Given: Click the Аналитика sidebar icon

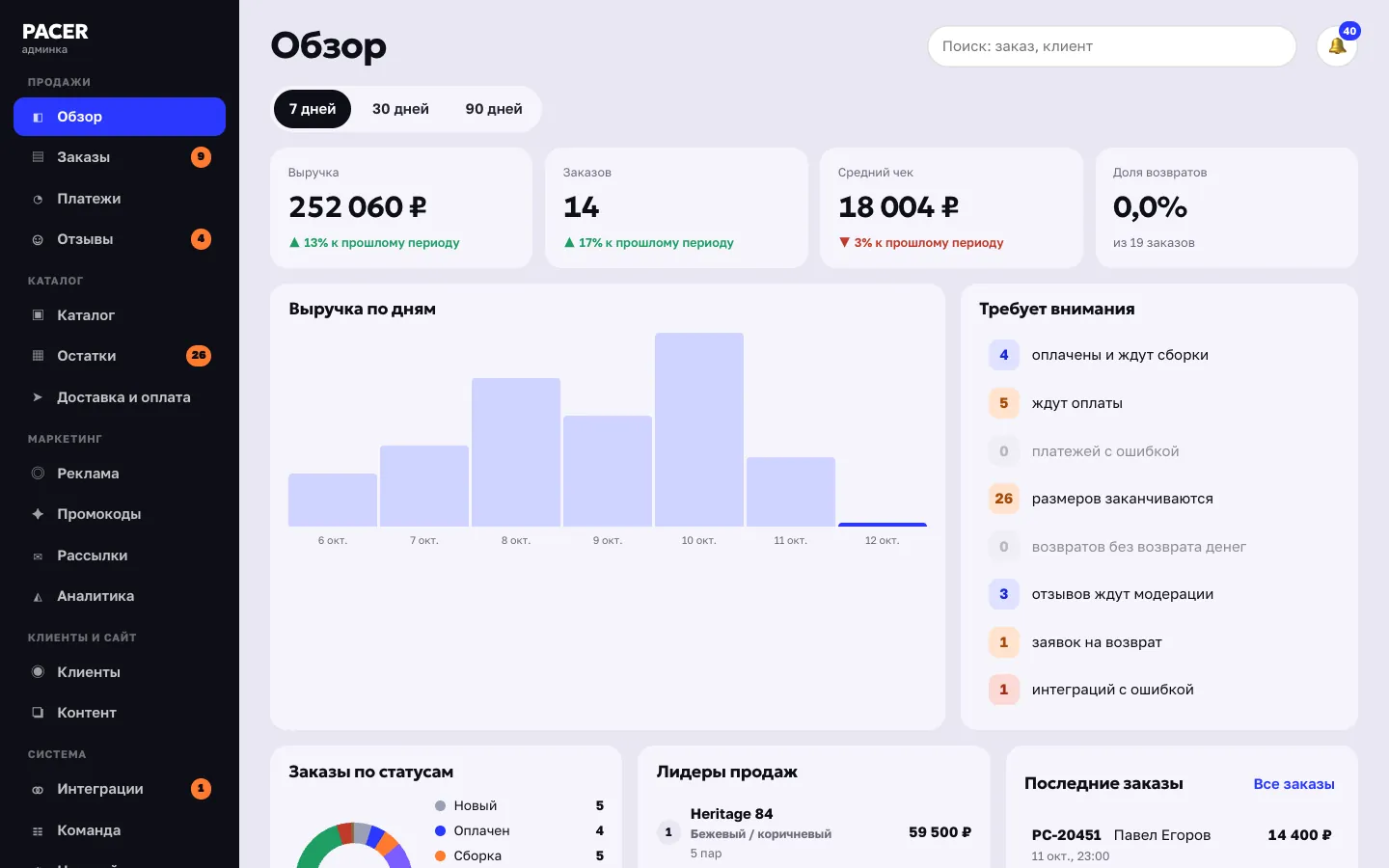Looking at the screenshot, I should click(x=38, y=596).
